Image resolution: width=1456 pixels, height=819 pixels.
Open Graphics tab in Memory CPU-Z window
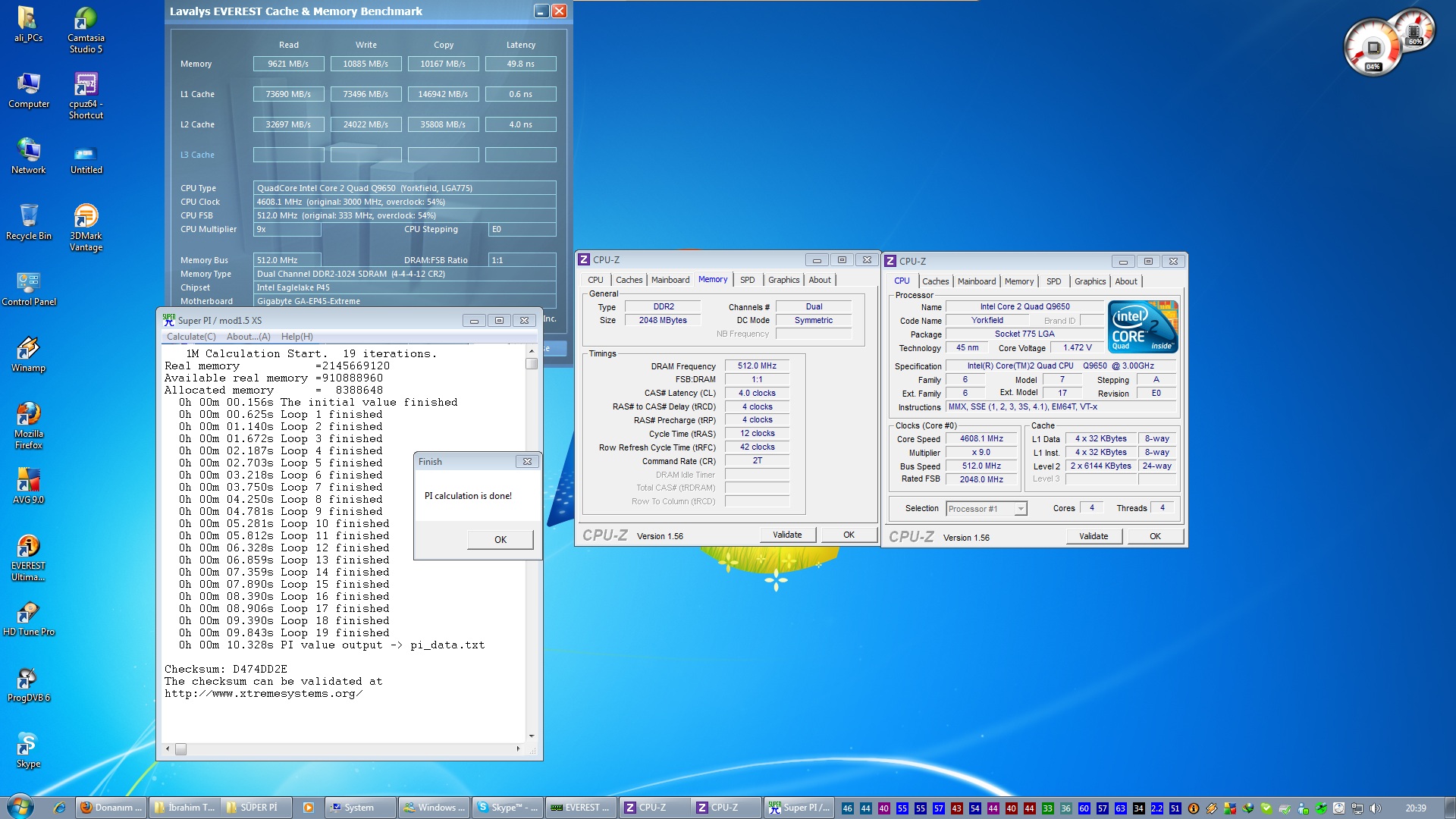[x=784, y=280]
